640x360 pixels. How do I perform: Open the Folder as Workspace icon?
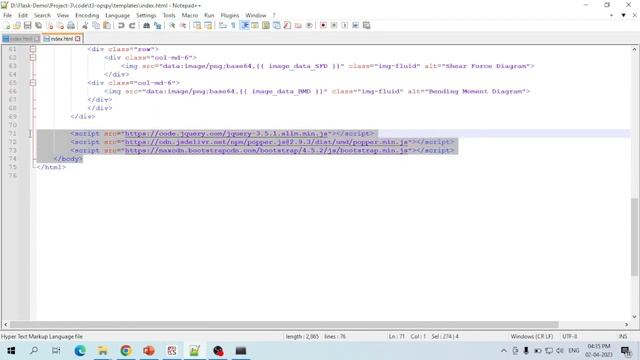coord(298,25)
